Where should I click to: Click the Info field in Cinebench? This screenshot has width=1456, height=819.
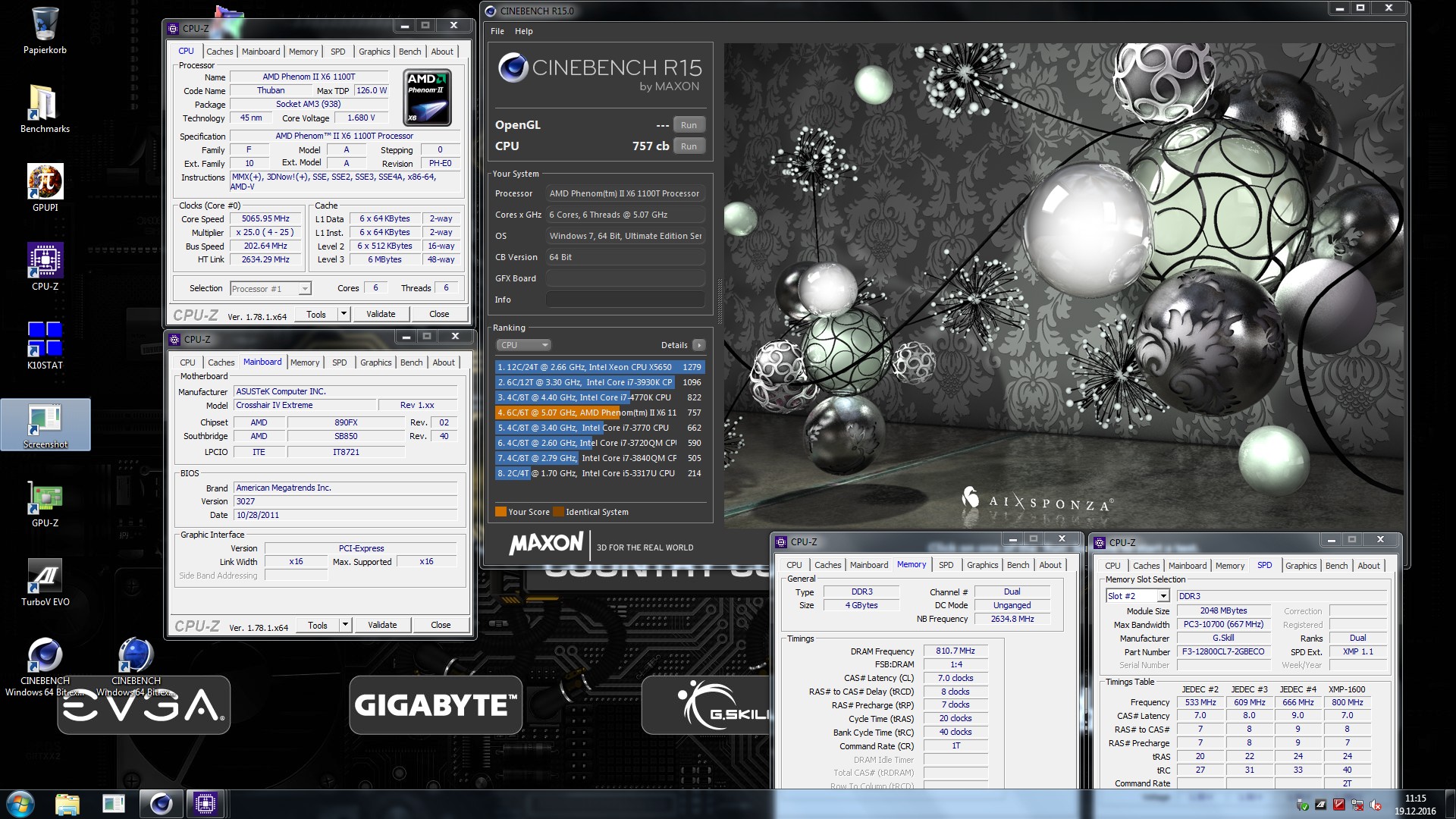pos(626,300)
